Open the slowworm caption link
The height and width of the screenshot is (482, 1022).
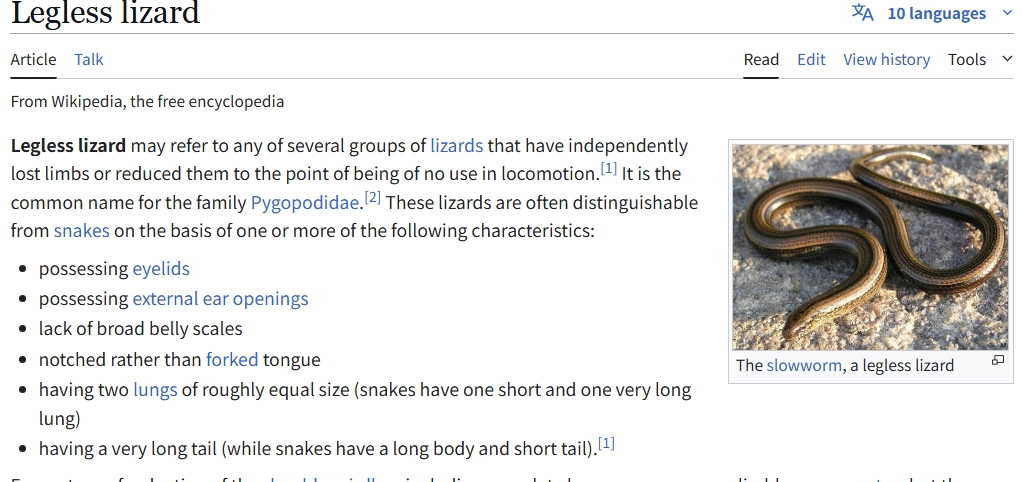(x=804, y=365)
